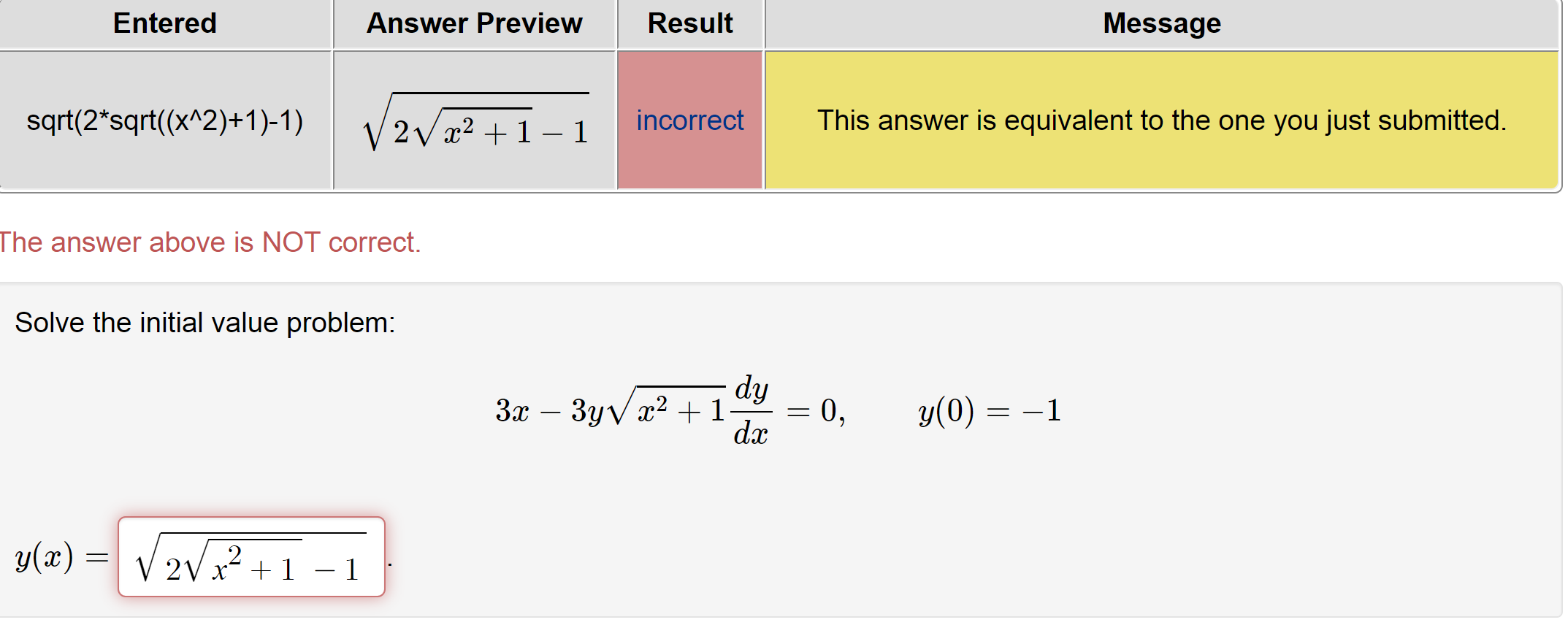1568x625 pixels.
Task: Click the red incorrect result cell
Action: click(689, 120)
